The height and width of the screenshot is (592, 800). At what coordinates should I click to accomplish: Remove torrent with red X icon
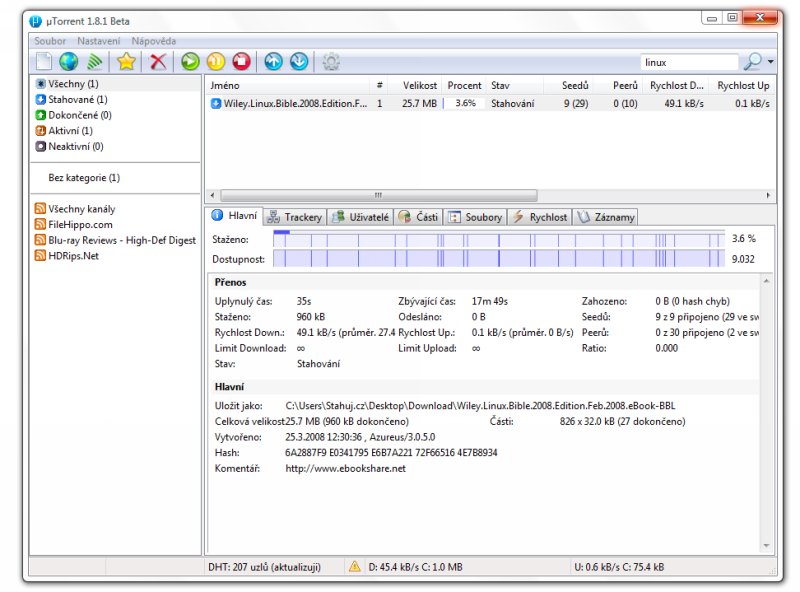pyautogui.click(x=157, y=62)
